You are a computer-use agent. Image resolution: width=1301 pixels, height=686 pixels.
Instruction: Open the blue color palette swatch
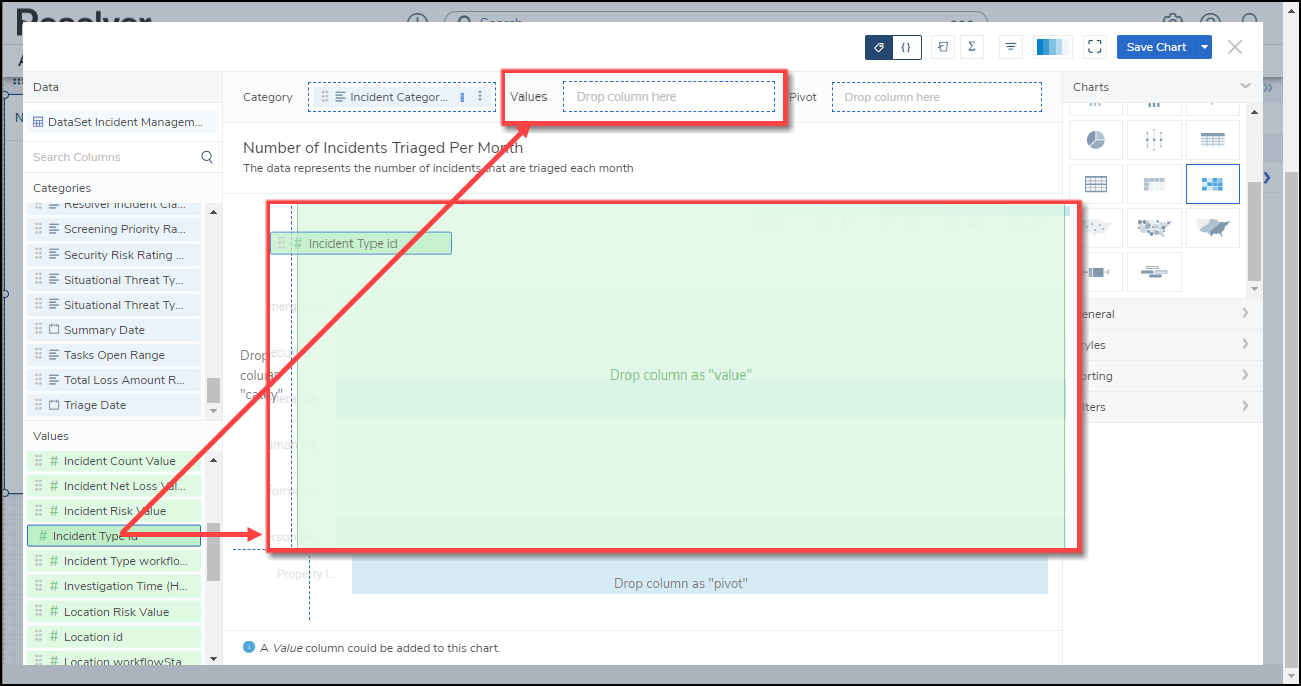coord(1052,47)
